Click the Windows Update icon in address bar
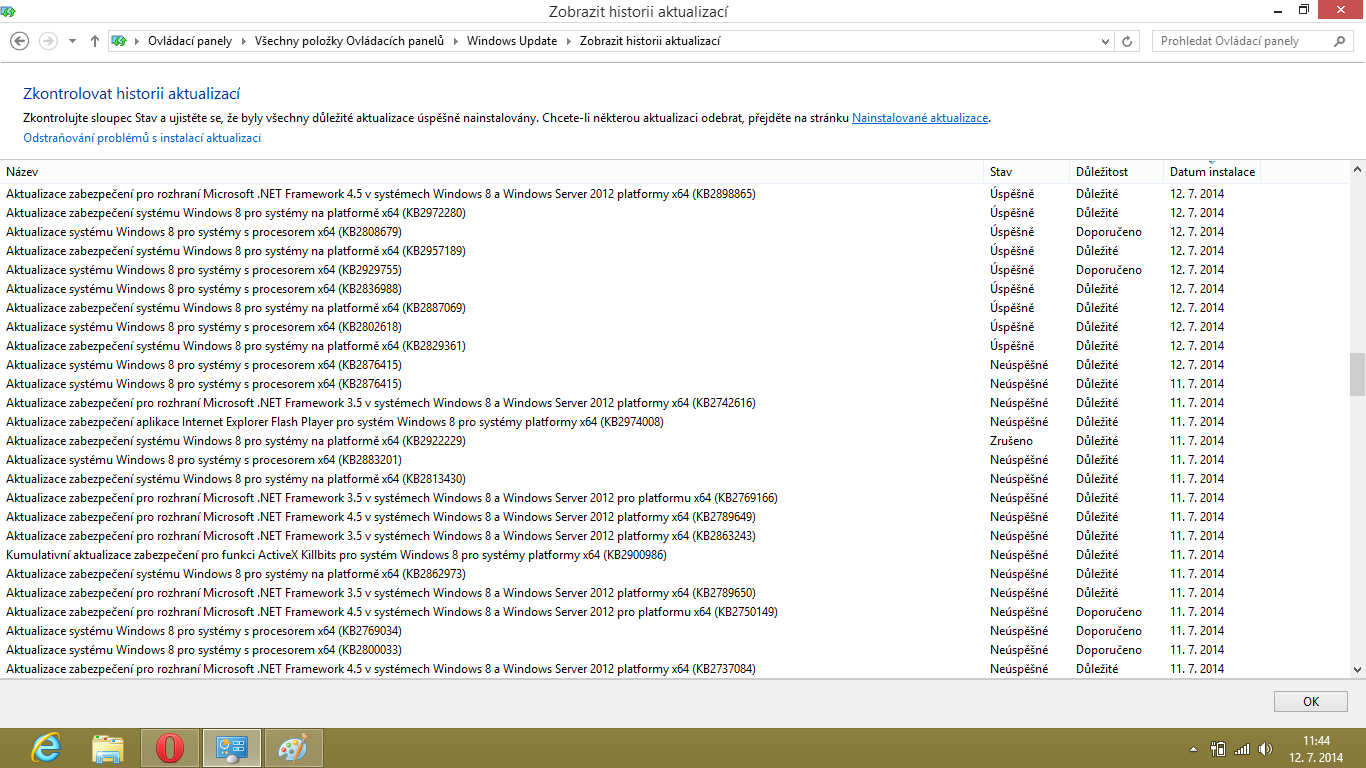1366x768 pixels. tap(119, 41)
